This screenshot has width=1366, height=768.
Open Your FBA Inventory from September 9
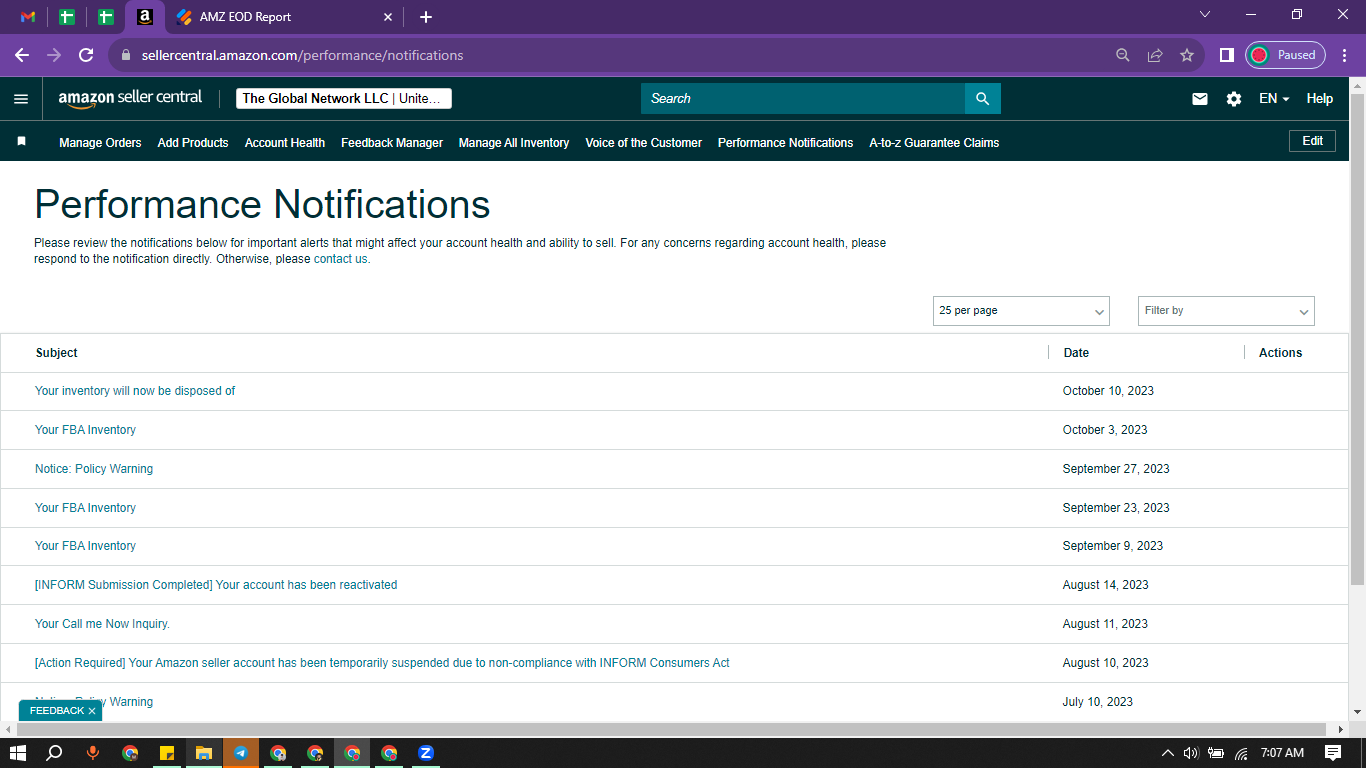(85, 546)
